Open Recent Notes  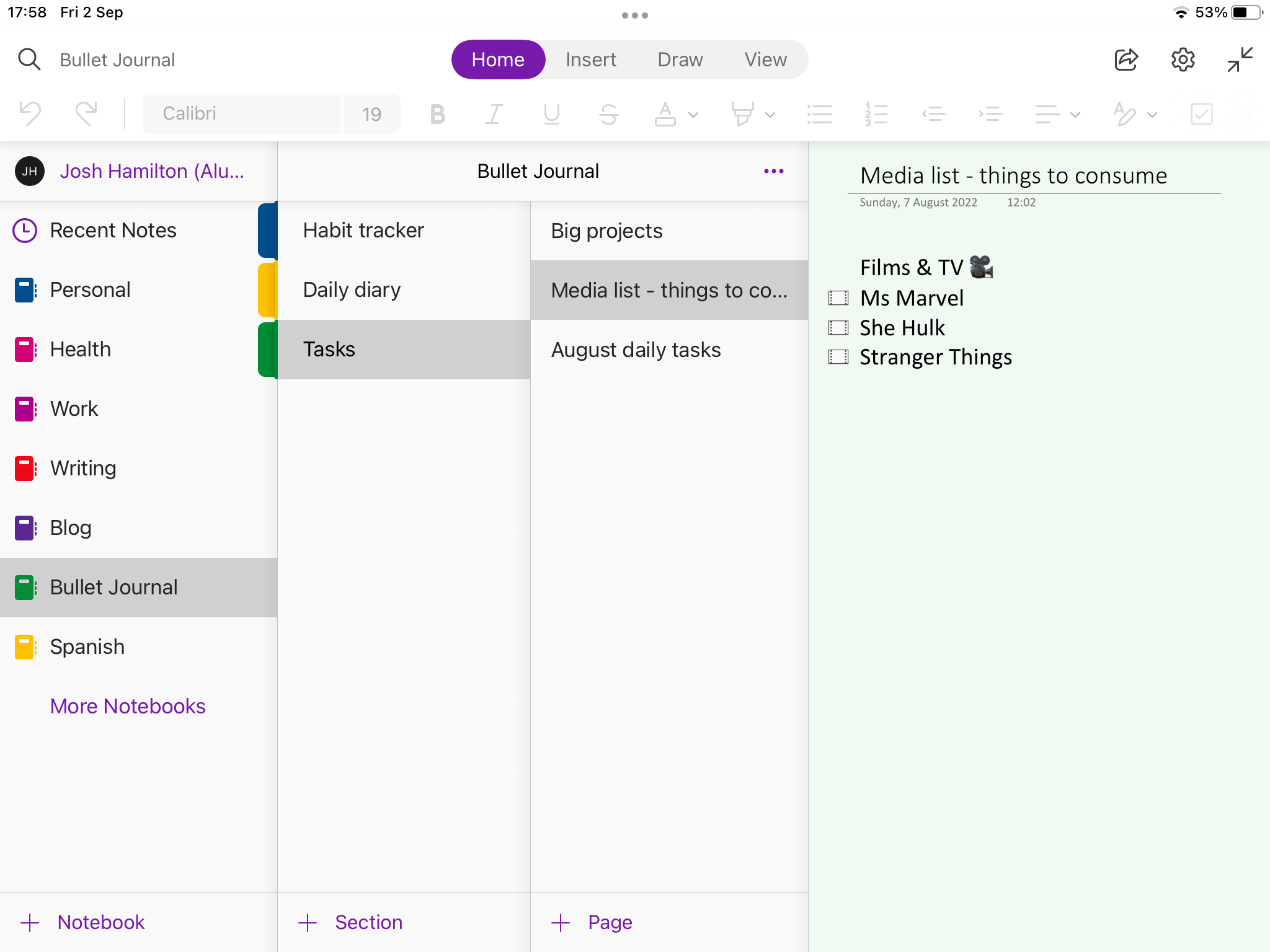pos(129,231)
